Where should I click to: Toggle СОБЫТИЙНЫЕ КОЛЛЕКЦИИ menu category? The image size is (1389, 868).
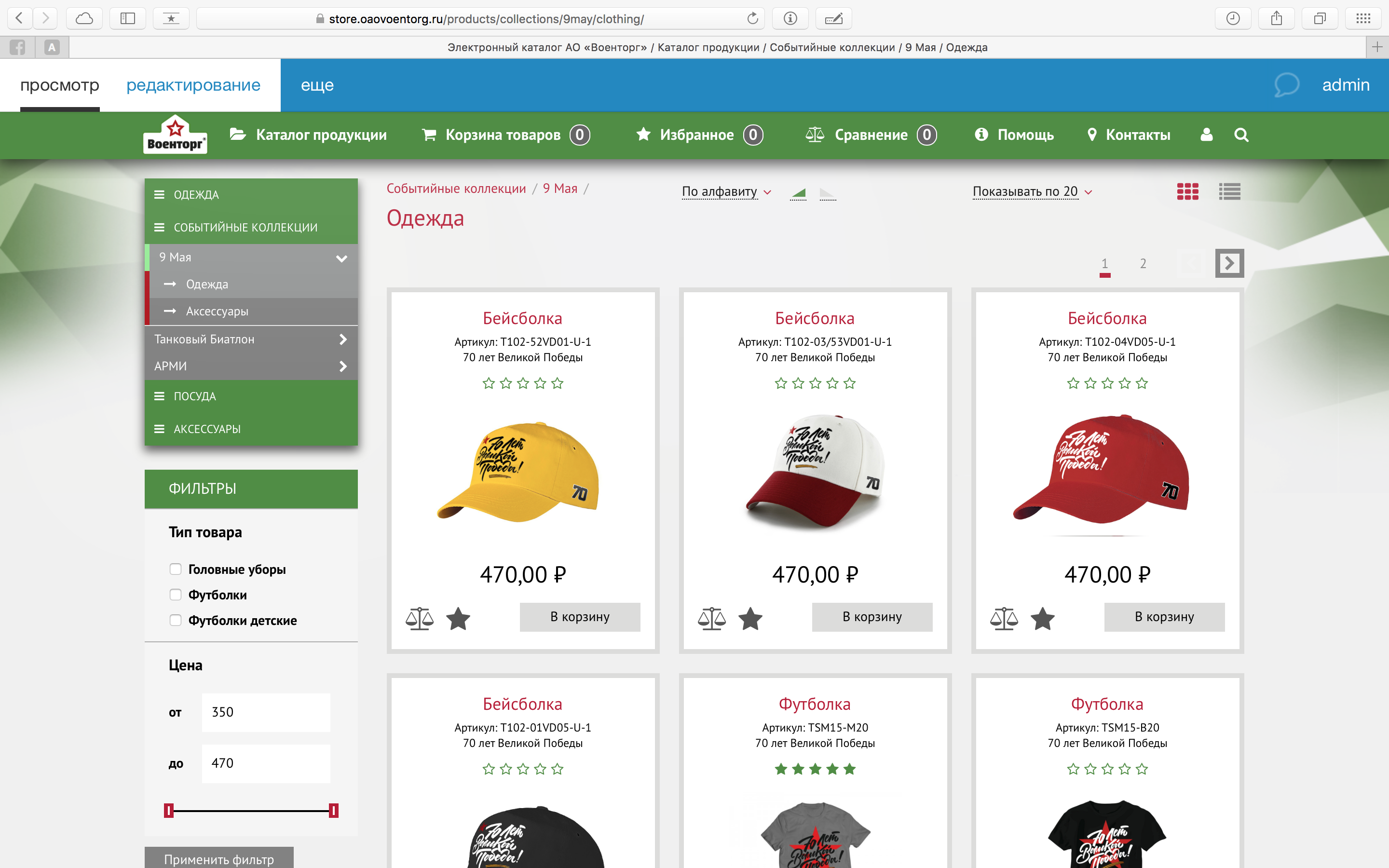coord(251,227)
